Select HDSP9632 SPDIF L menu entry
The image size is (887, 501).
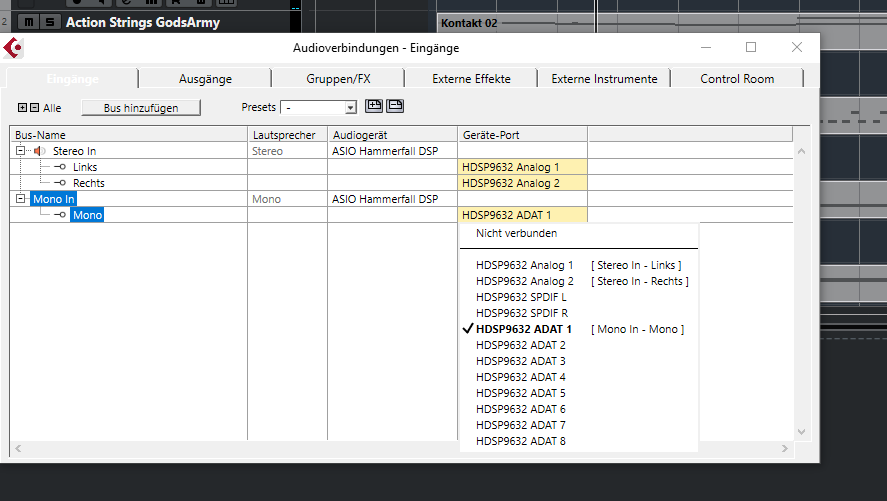(x=579, y=297)
